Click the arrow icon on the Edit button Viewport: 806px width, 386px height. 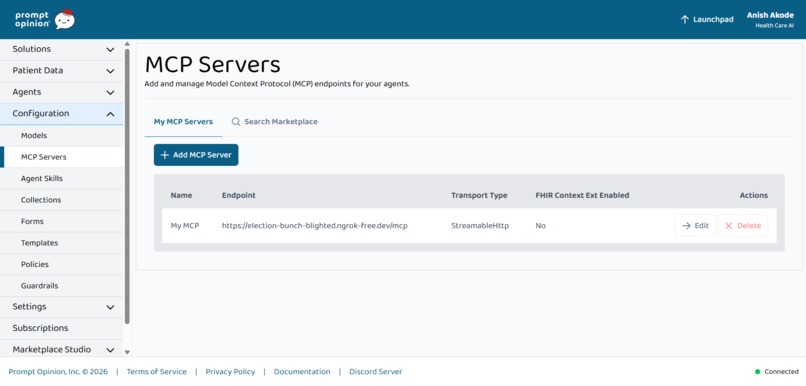click(686, 226)
